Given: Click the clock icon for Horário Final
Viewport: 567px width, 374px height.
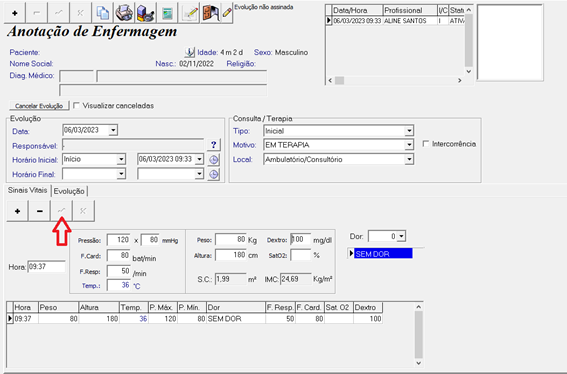Looking at the screenshot, I should (214, 174).
